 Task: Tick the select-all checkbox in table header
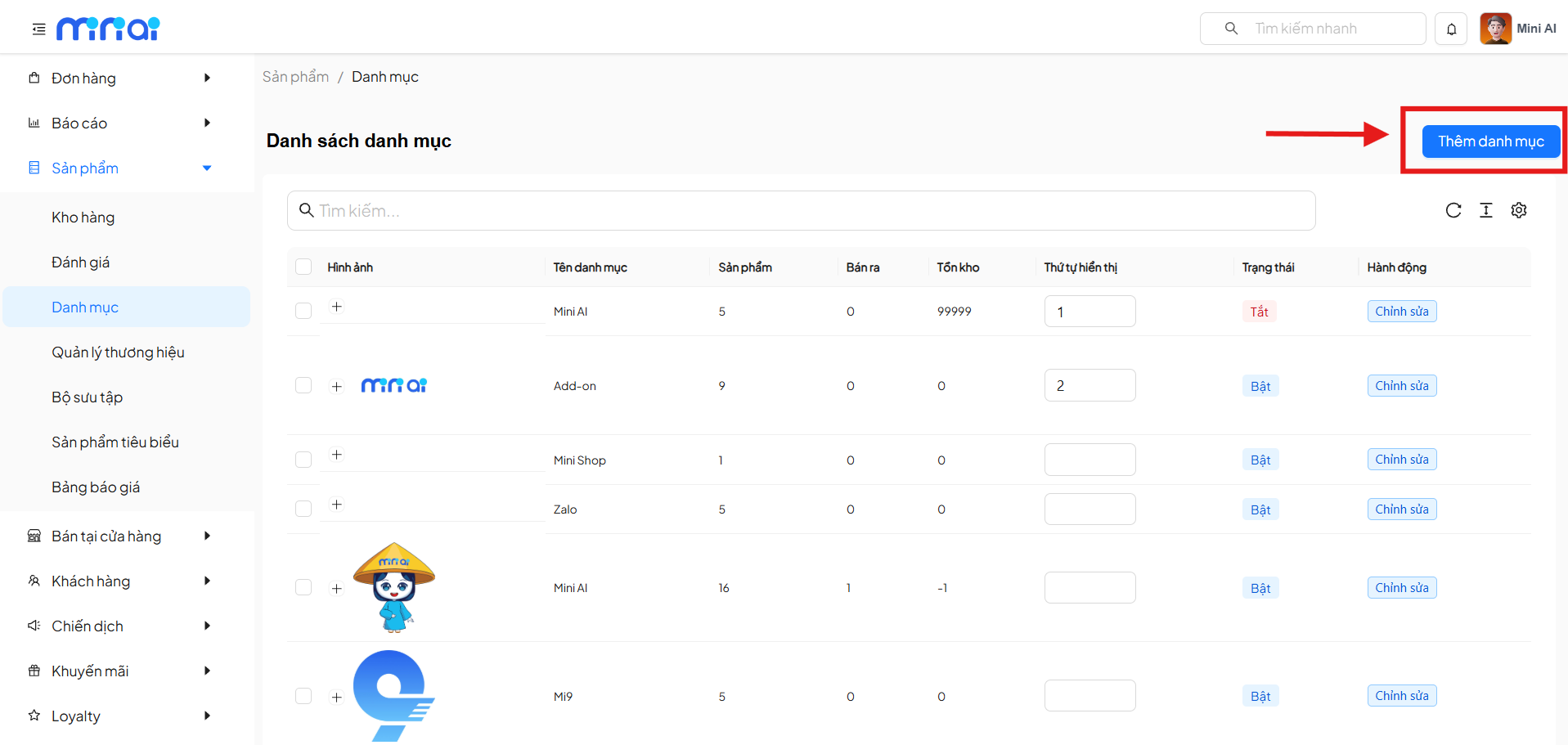[303, 267]
